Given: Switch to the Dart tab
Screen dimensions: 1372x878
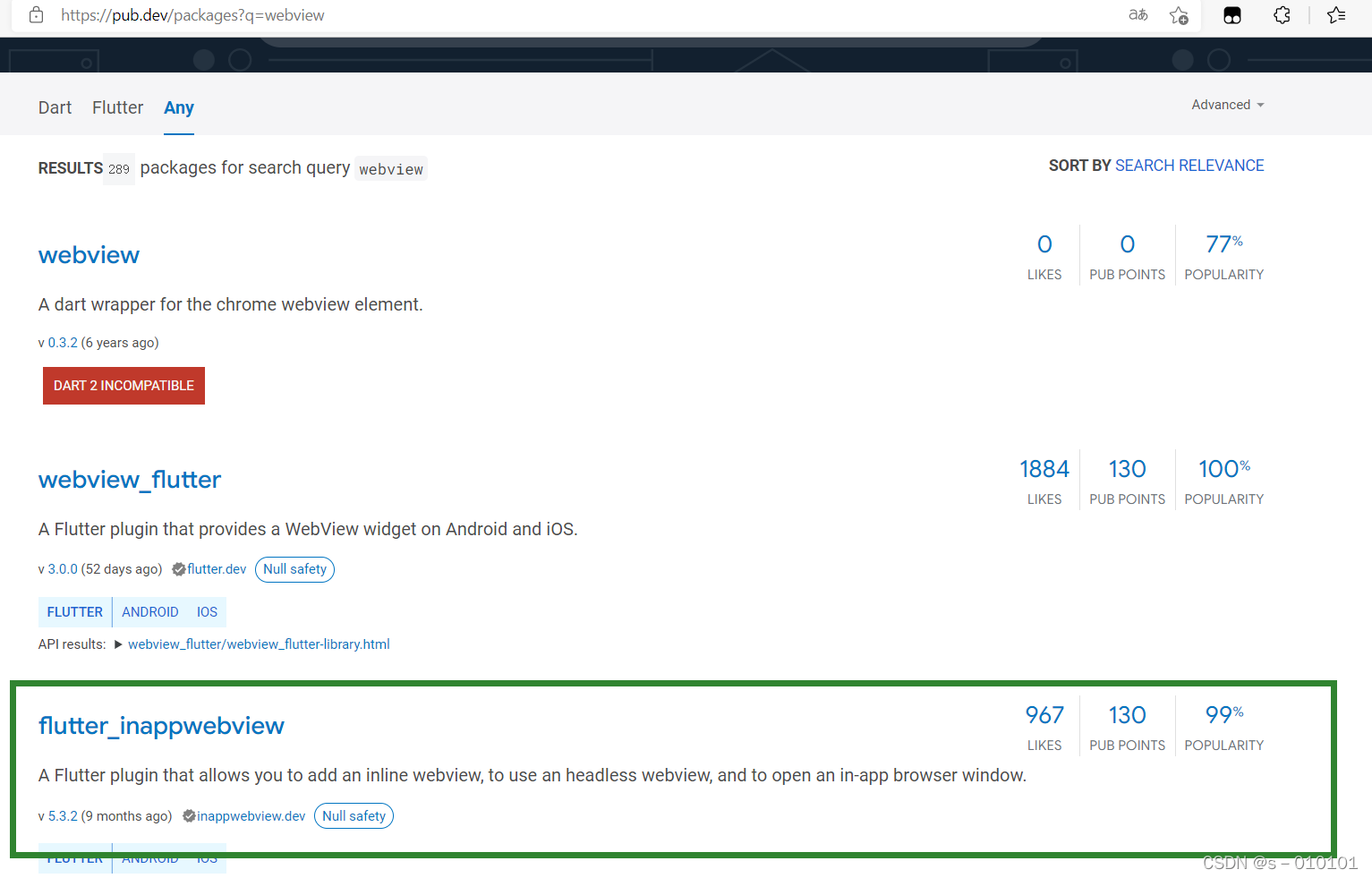Looking at the screenshot, I should point(55,107).
